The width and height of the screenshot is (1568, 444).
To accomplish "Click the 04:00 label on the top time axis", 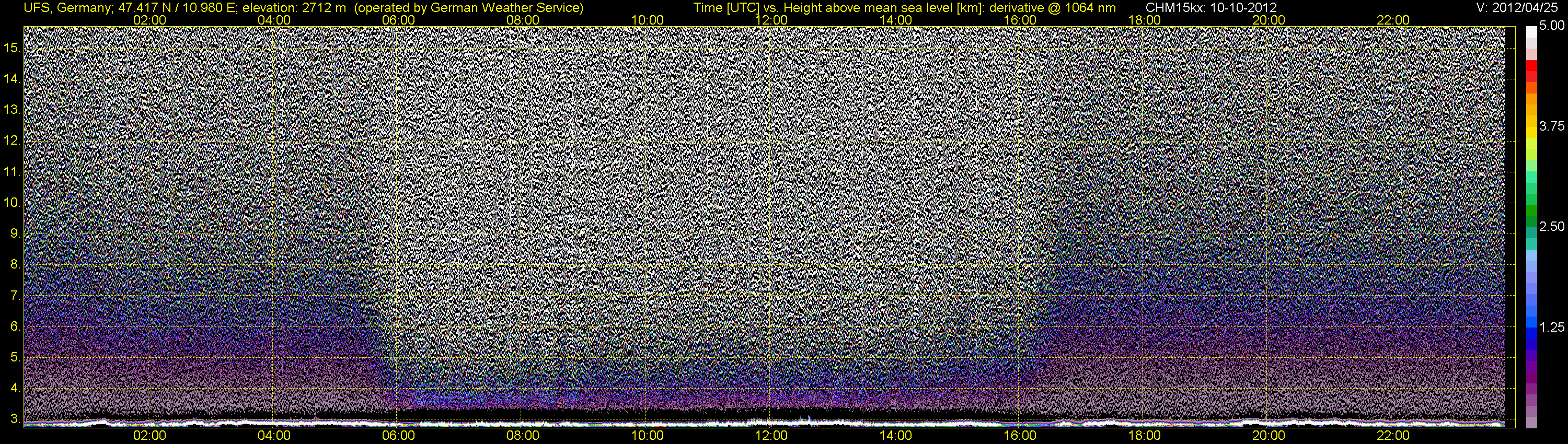I will pos(274,20).
